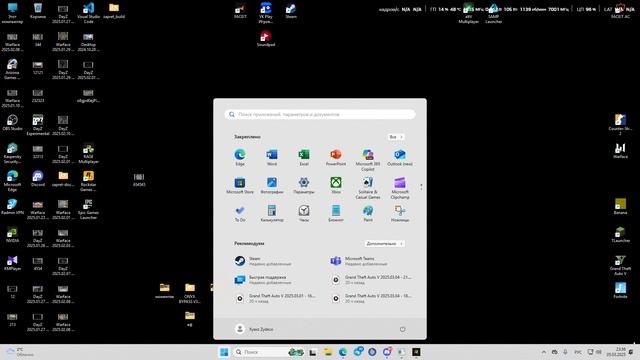640x360 pixels.
Task: Select RAGE Multiplayer desktop shortcut
Action: tap(88, 153)
